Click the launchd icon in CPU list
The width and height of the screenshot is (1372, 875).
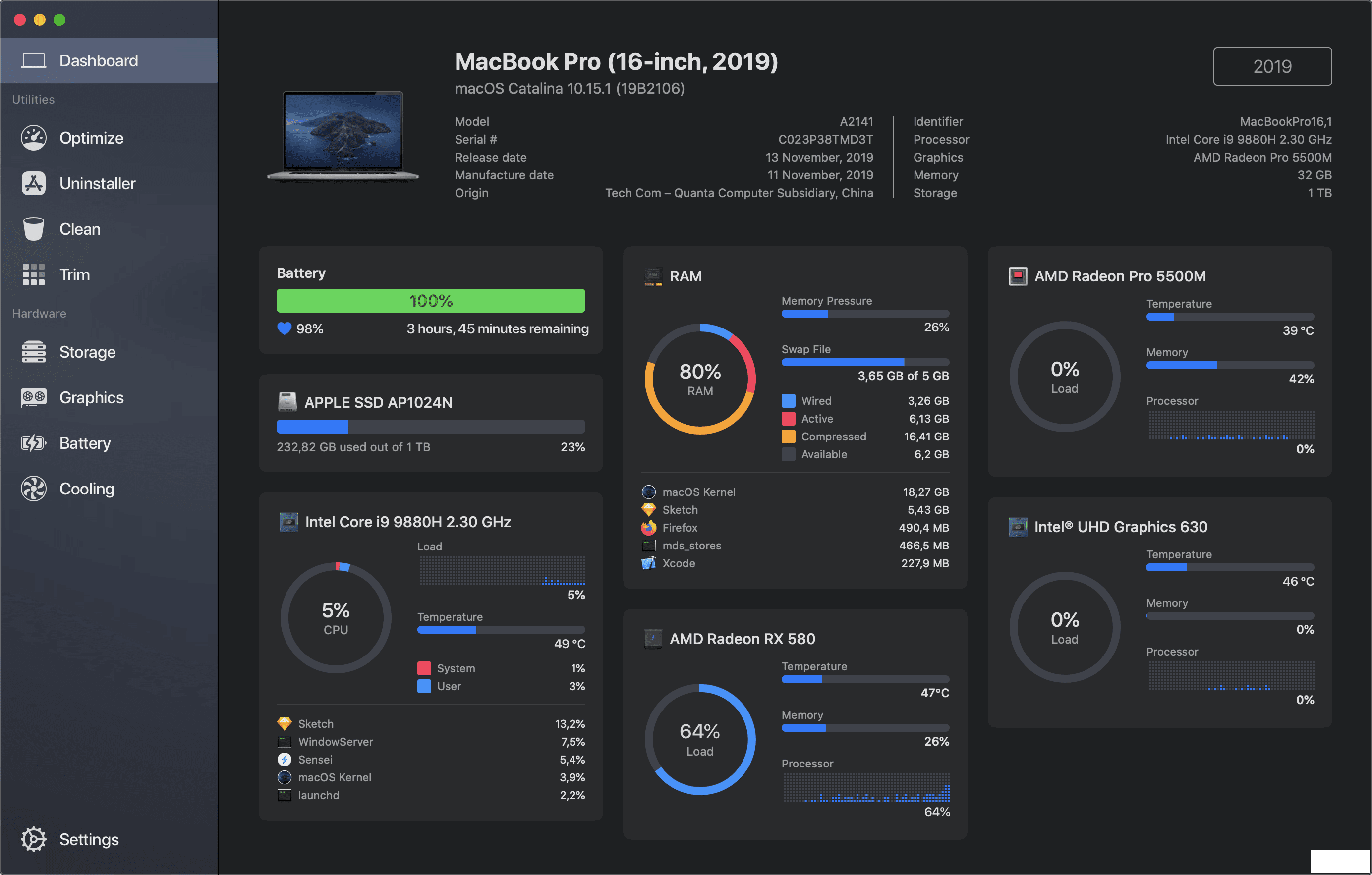285,795
